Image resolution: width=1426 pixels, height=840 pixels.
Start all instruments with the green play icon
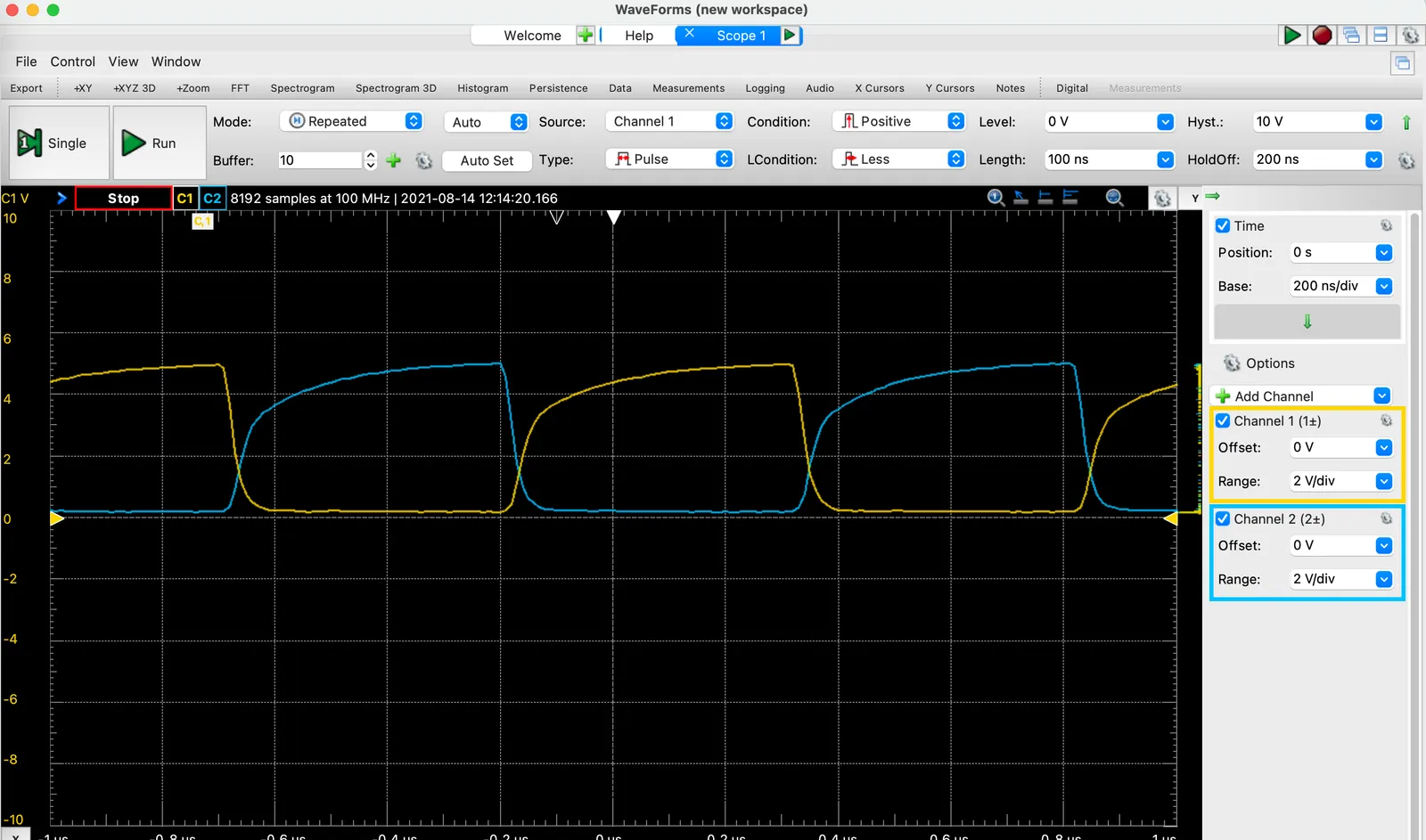coord(1291,35)
